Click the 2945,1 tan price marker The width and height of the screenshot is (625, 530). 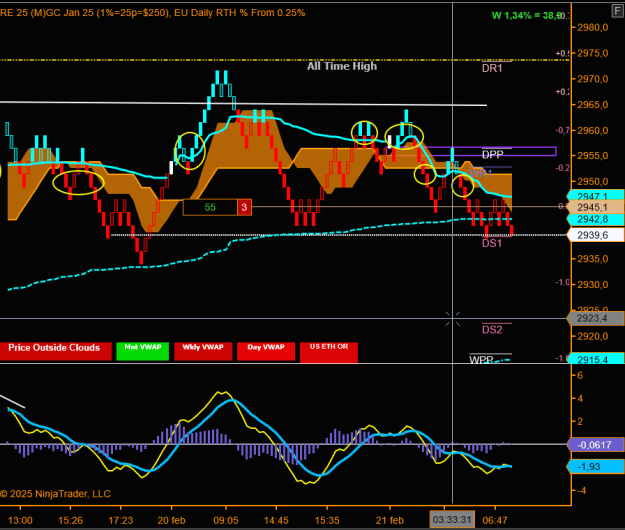595,207
